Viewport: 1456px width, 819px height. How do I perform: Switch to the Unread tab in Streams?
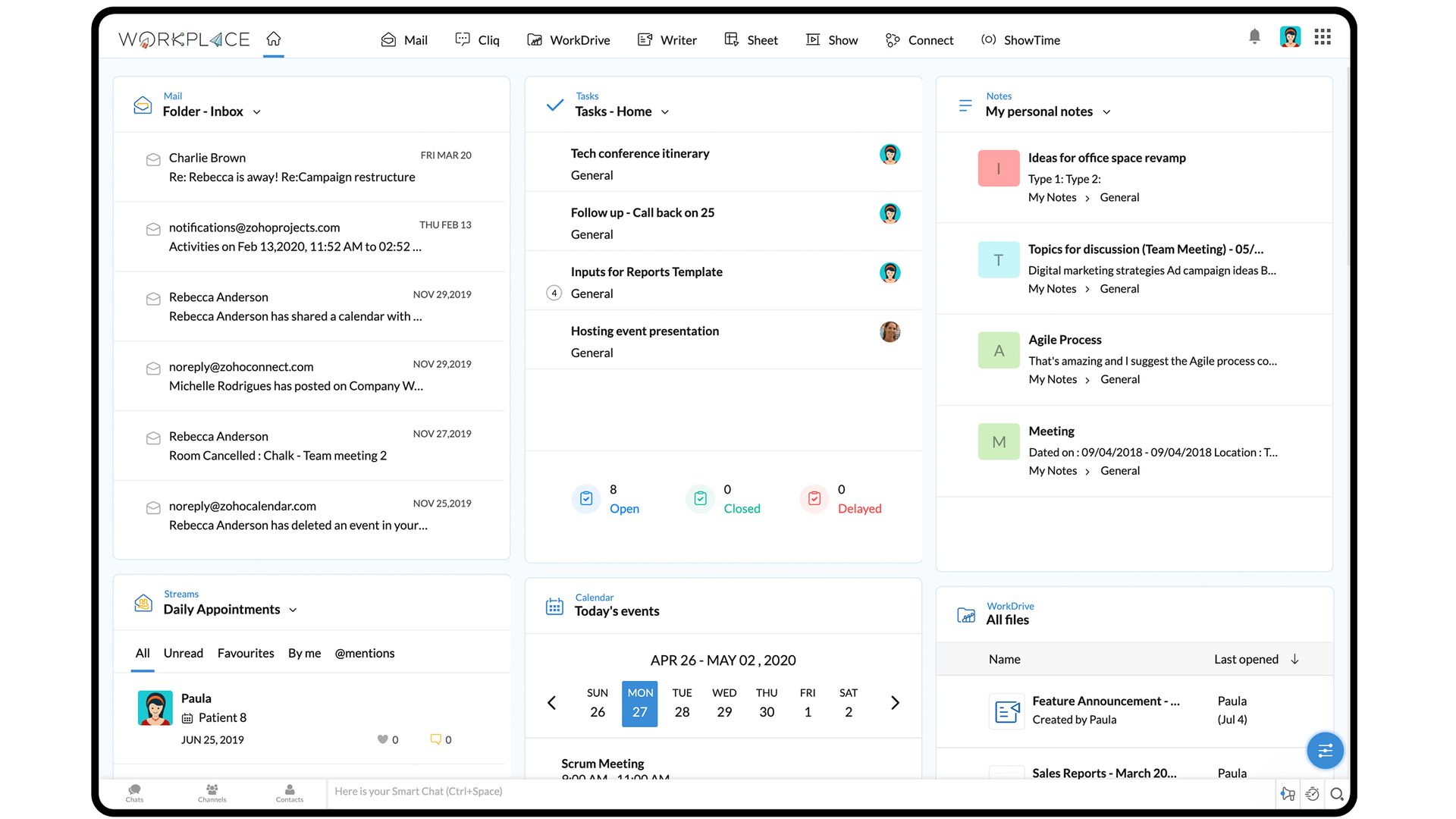pos(183,653)
